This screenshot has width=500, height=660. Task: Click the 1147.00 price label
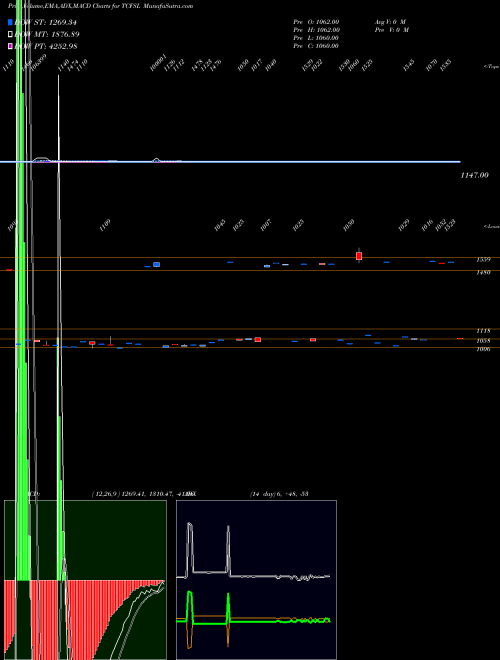point(474,175)
